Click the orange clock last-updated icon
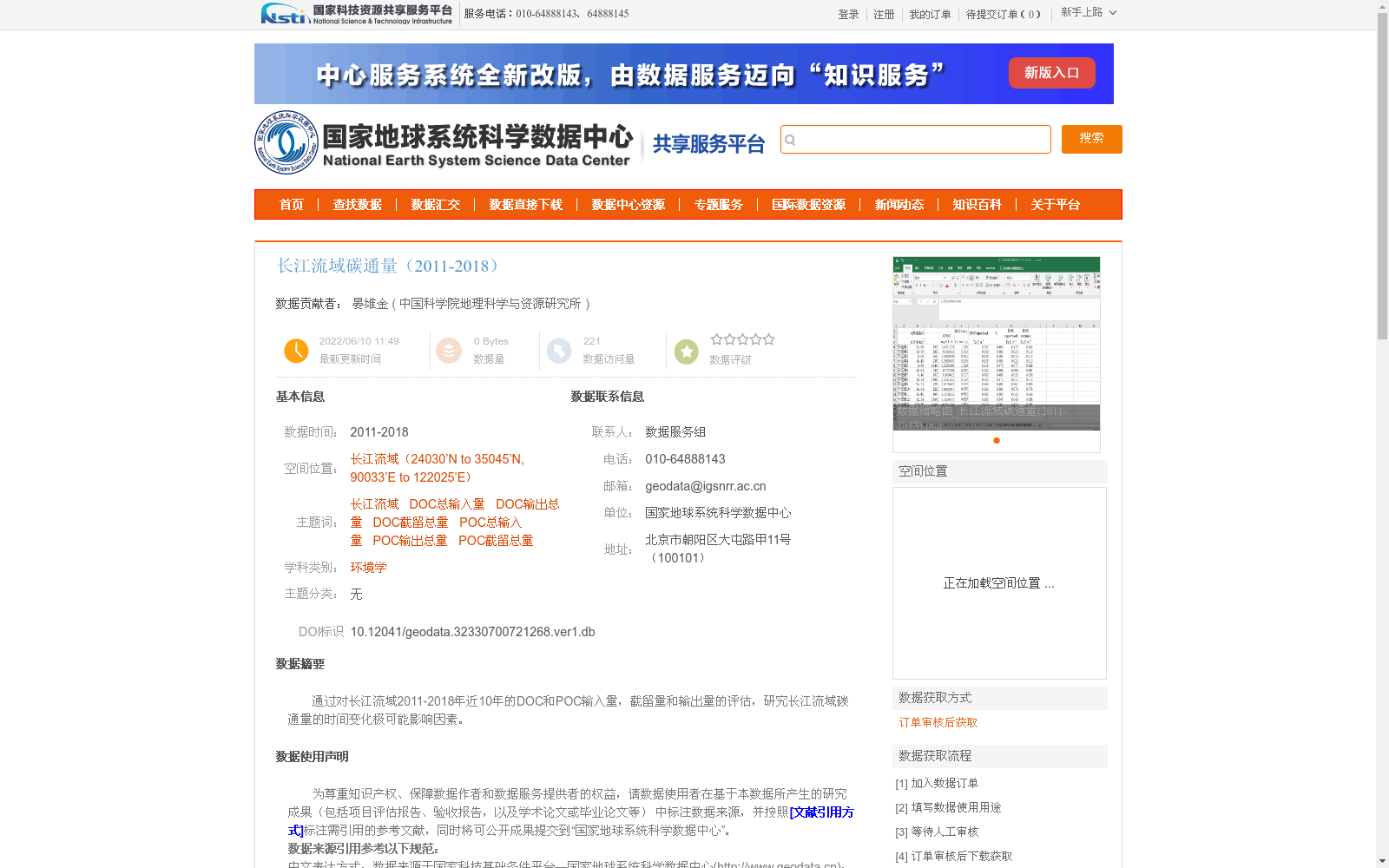 (296, 351)
